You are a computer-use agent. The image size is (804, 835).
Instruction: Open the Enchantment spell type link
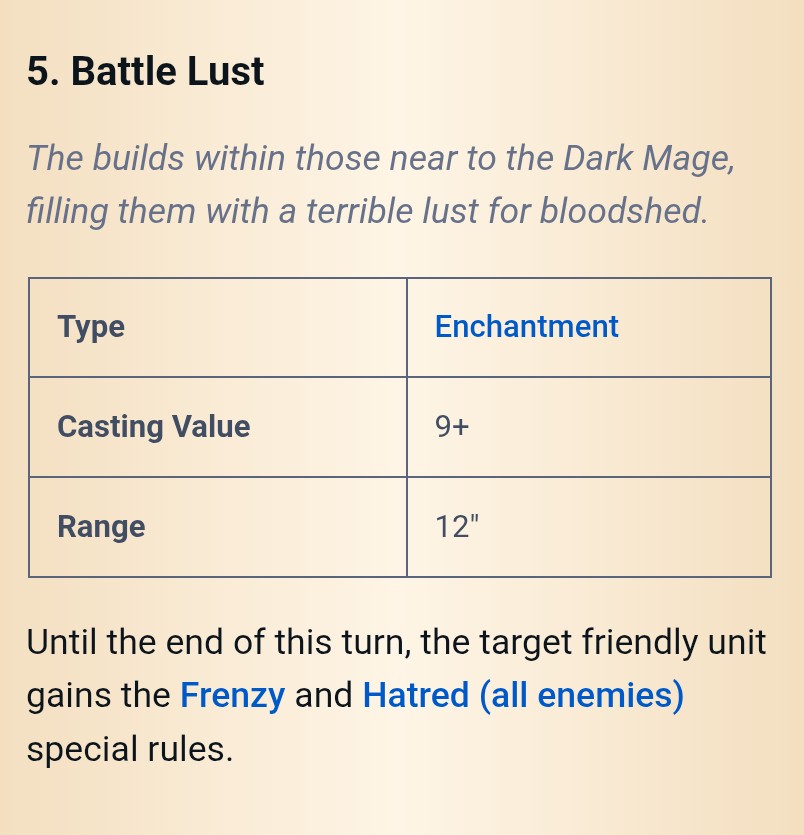pyautogui.click(x=526, y=327)
